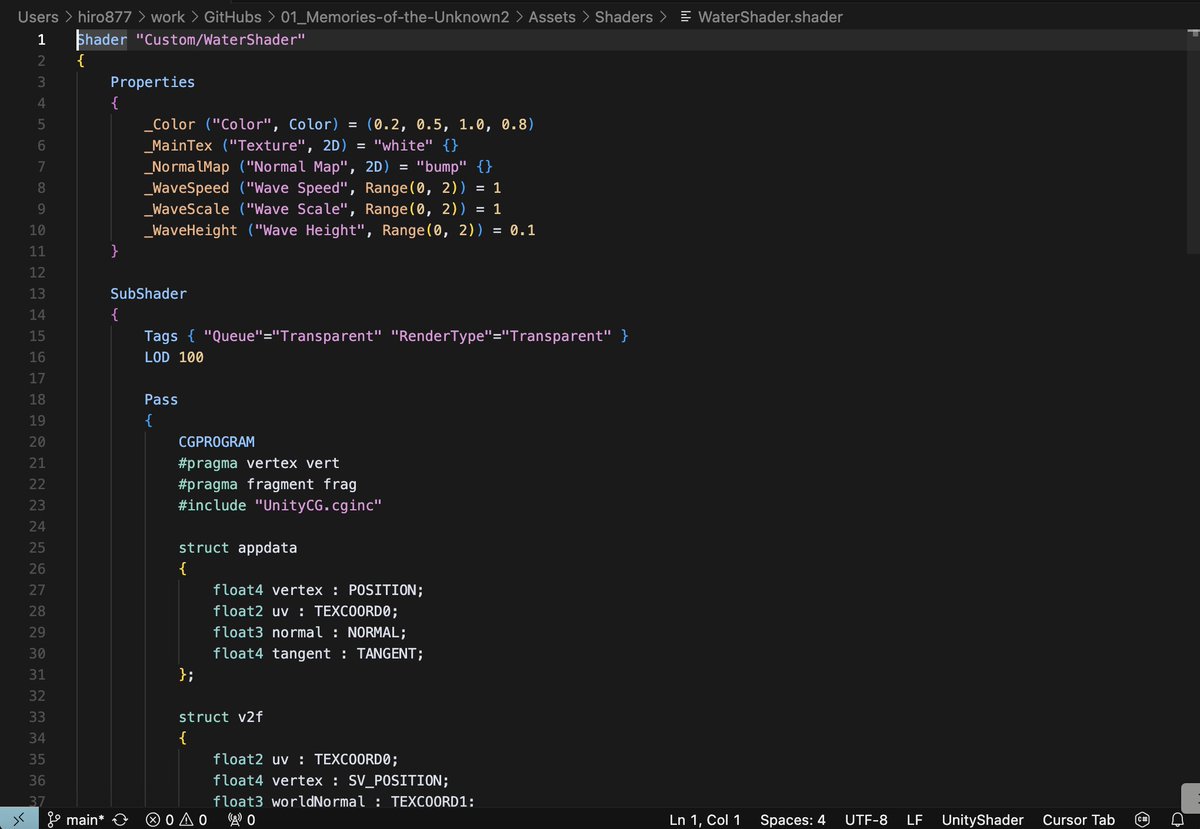Screen dimensions: 1200x829
Task: Click struct v2f on line 33
Action: [x=221, y=717]
